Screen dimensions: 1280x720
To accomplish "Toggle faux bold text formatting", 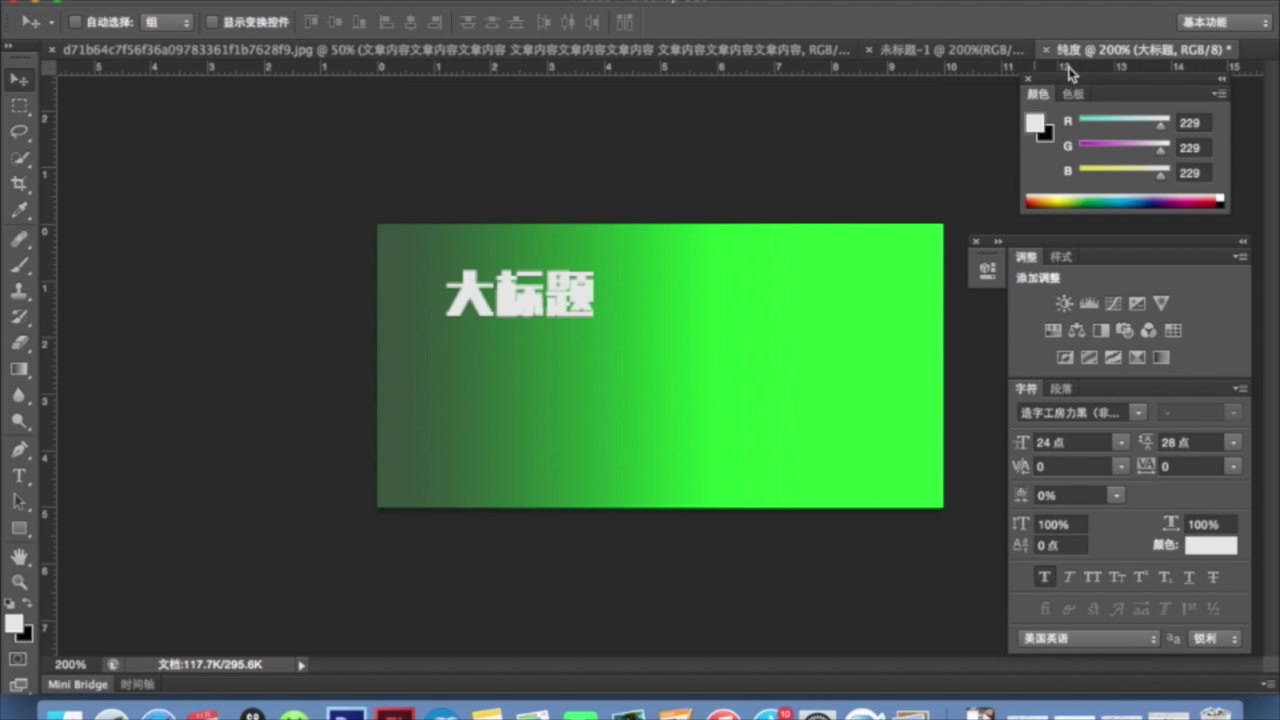I will coord(1044,577).
